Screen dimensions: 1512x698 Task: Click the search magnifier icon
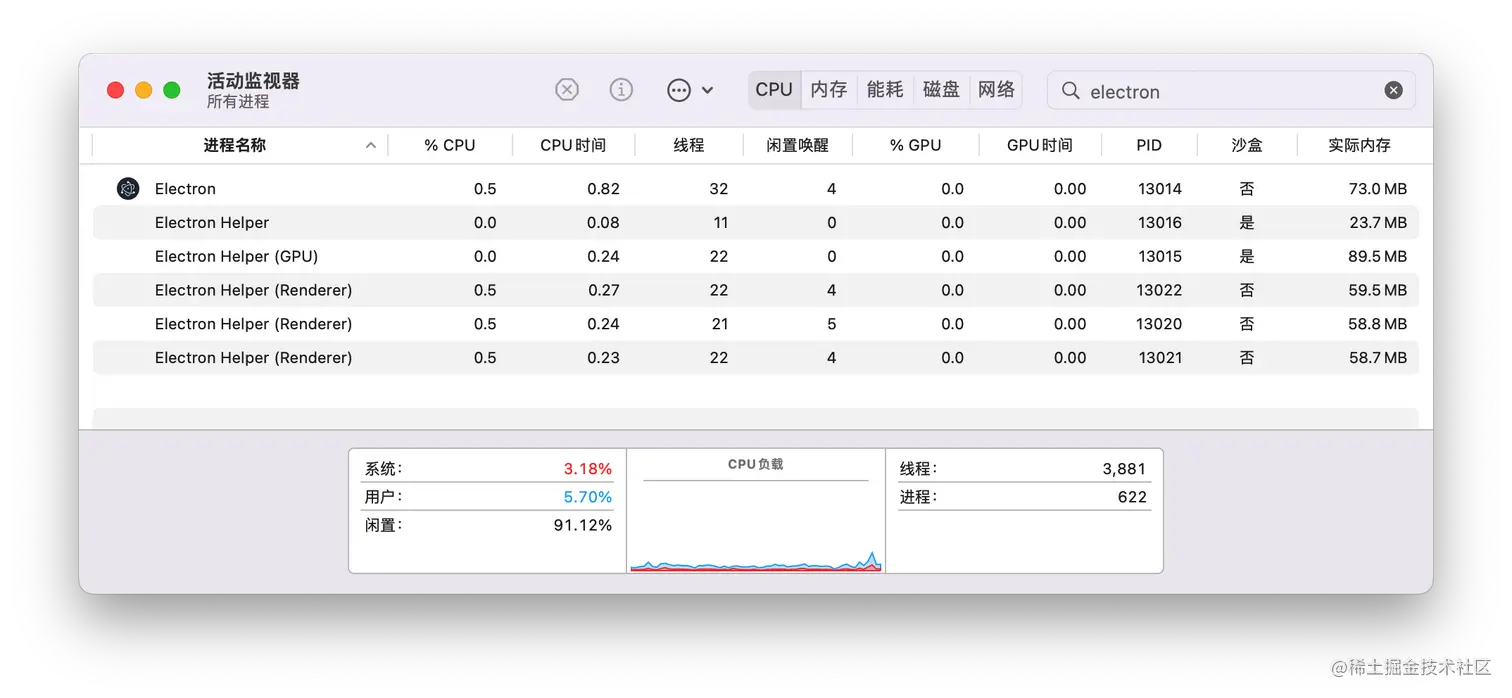tap(1070, 91)
